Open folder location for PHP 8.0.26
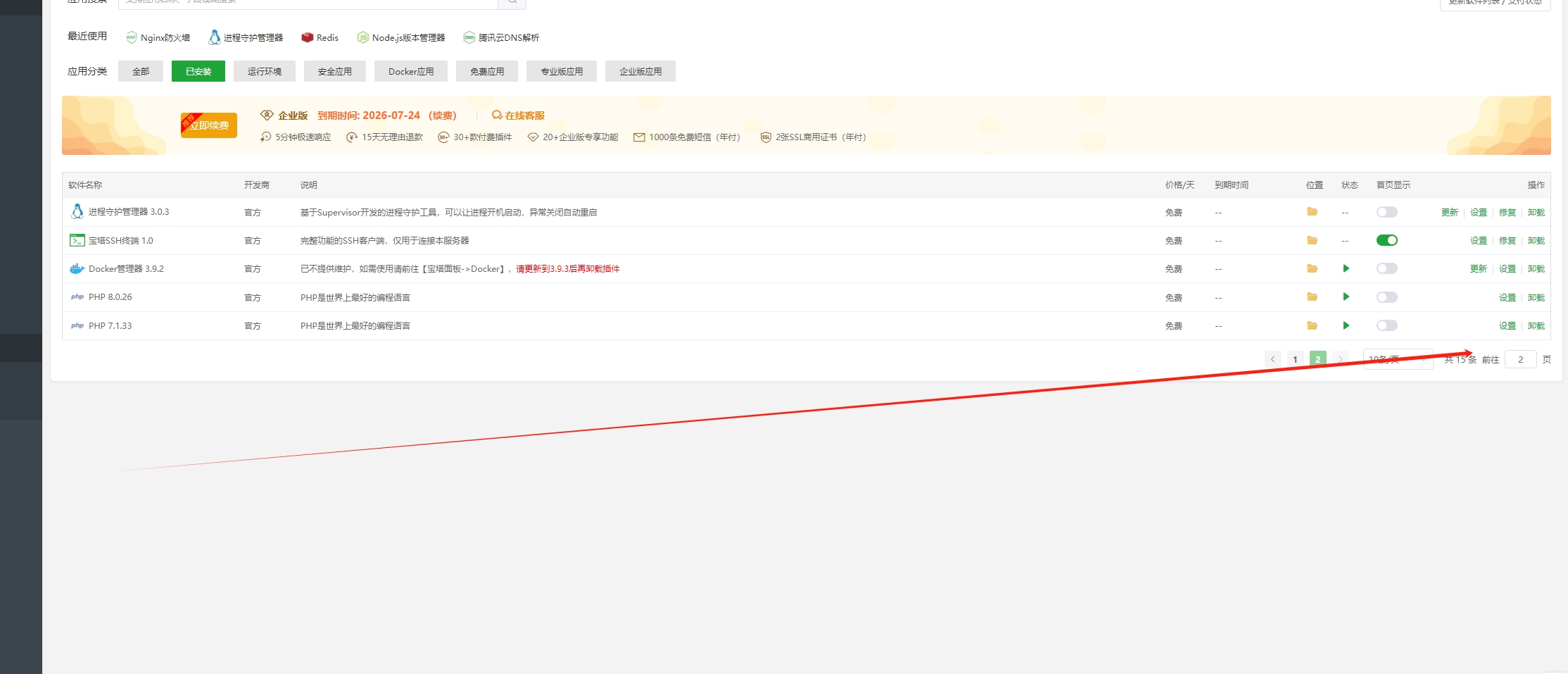 tap(1312, 297)
